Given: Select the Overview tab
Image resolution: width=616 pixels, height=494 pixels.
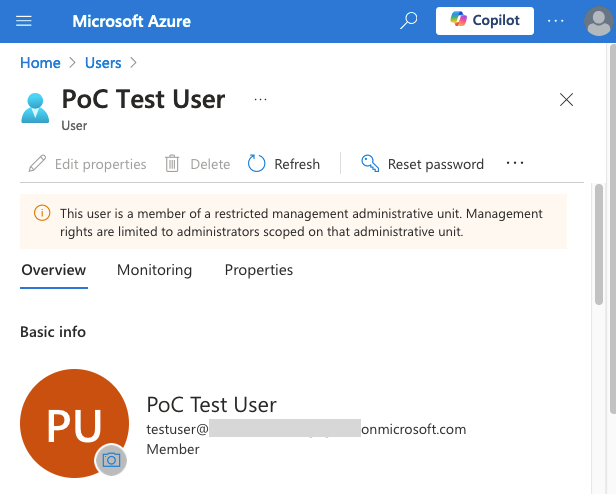Looking at the screenshot, I should coord(54,270).
